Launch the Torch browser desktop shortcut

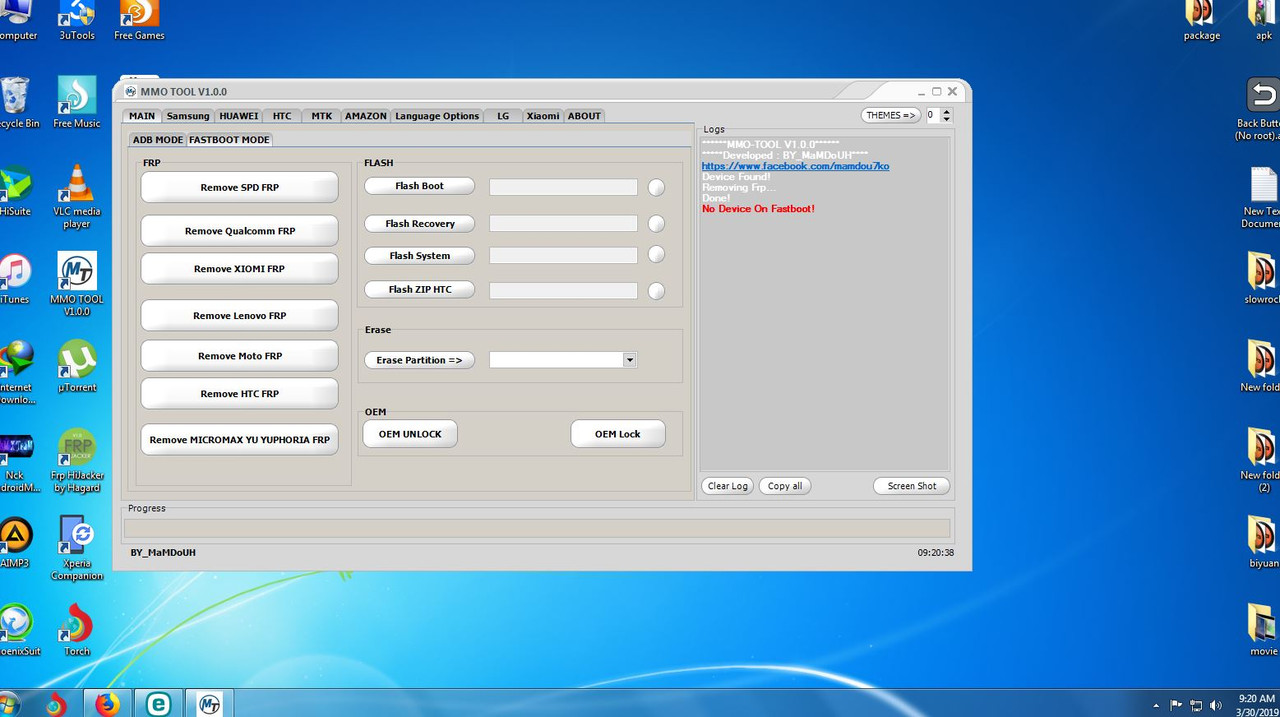77,630
